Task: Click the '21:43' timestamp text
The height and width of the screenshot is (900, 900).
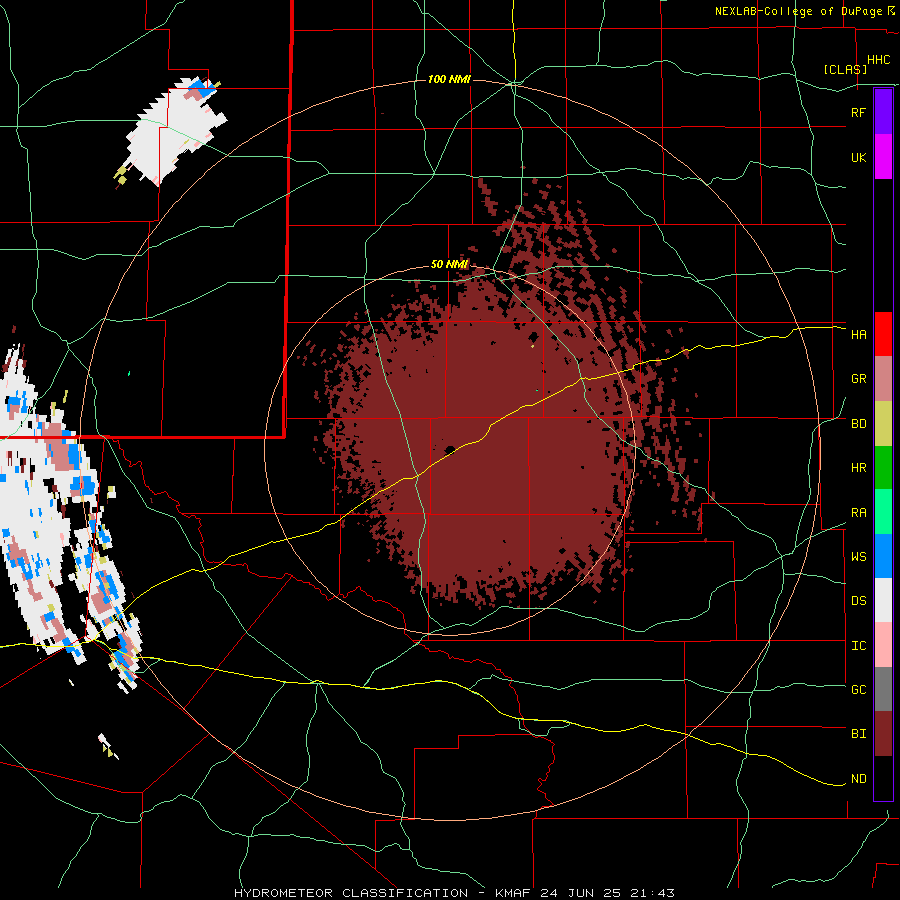Action: [652, 893]
